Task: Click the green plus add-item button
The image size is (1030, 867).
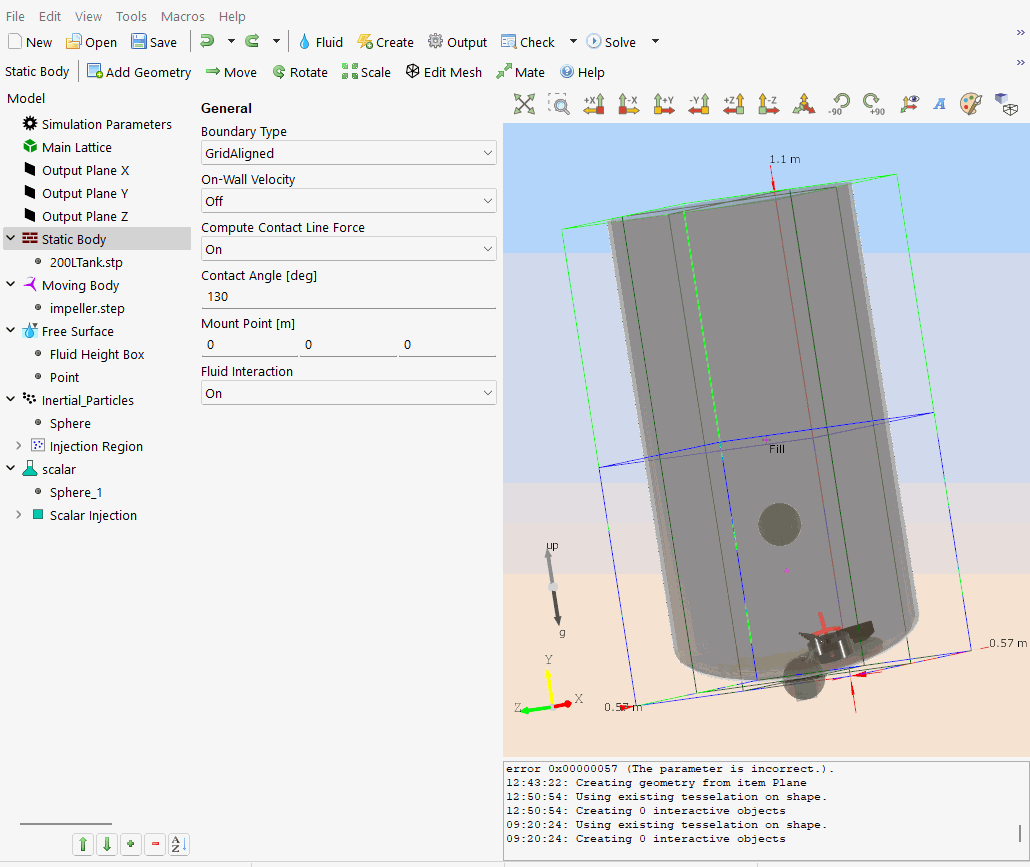Action: 131,844
